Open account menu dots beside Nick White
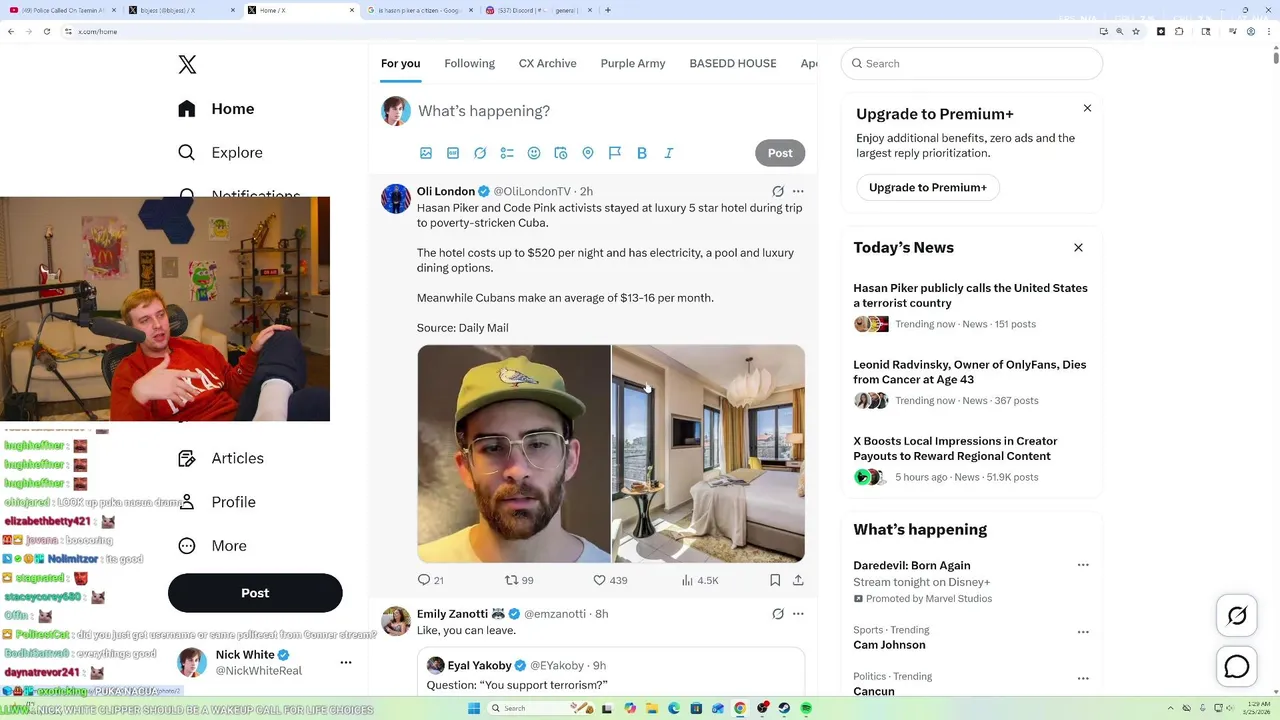The height and width of the screenshot is (720, 1280). click(x=346, y=662)
